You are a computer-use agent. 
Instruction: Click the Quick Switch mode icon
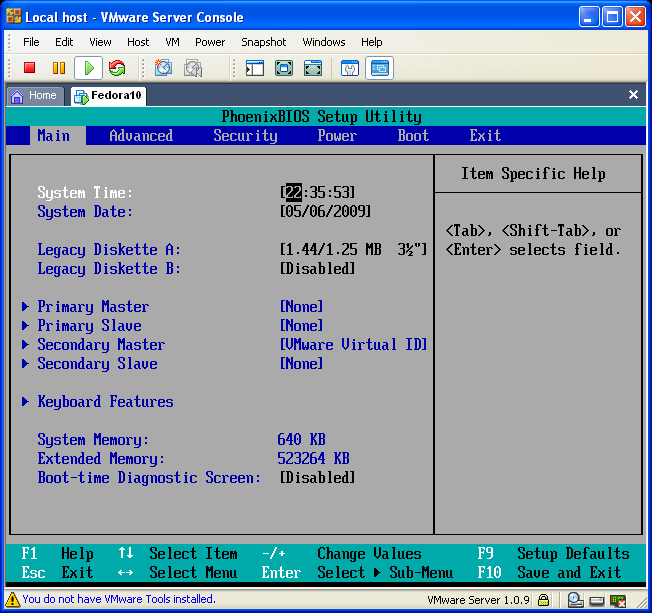313,68
